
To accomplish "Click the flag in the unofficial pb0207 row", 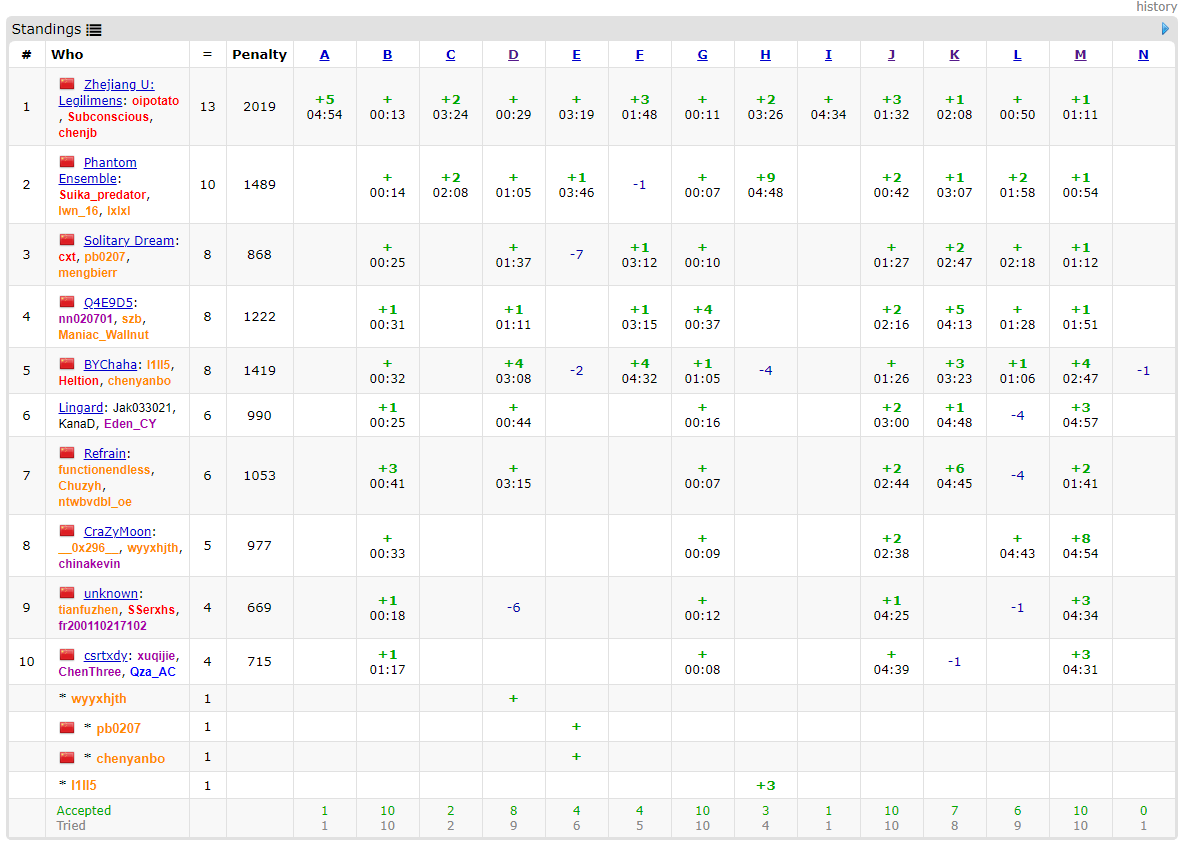I will click(x=67, y=727).
